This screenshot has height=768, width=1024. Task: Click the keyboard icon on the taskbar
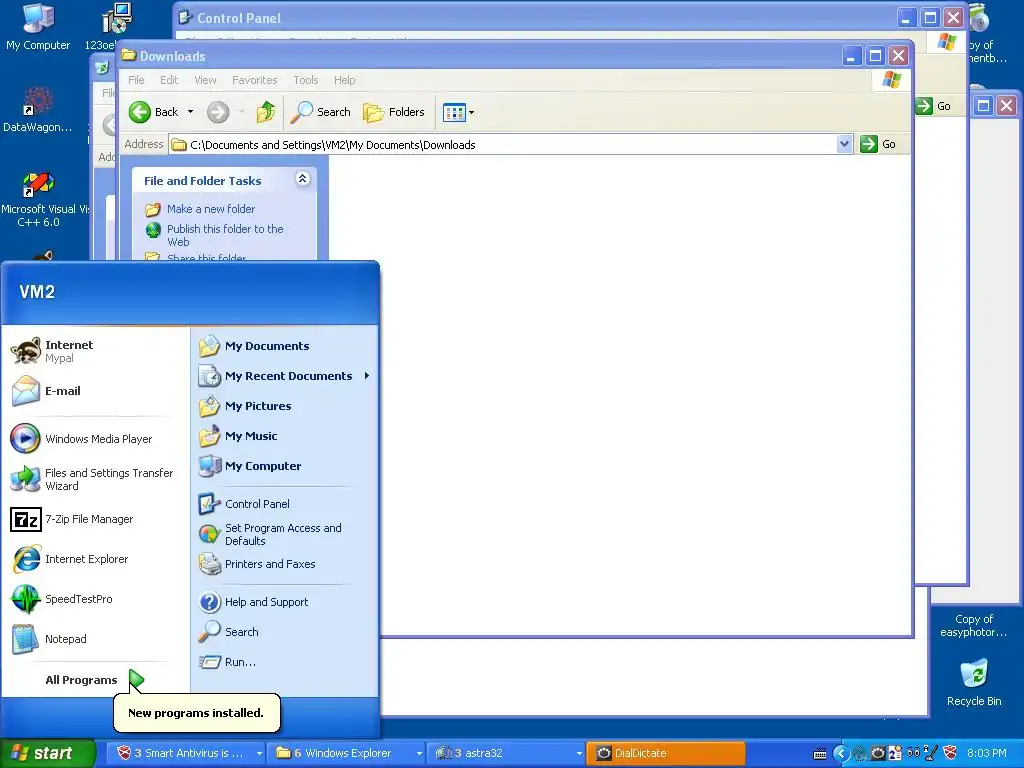[x=820, y=754]
